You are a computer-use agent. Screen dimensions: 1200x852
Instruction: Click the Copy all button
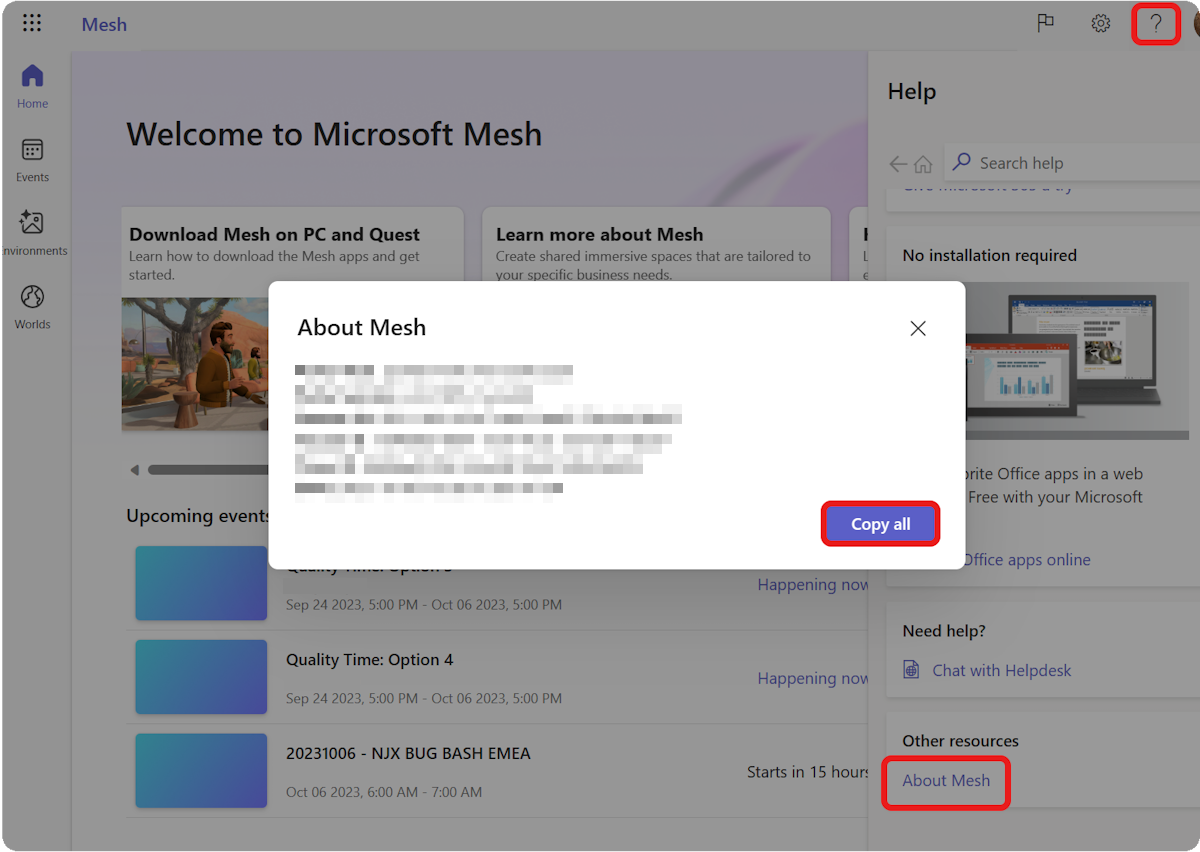(880, 523)
